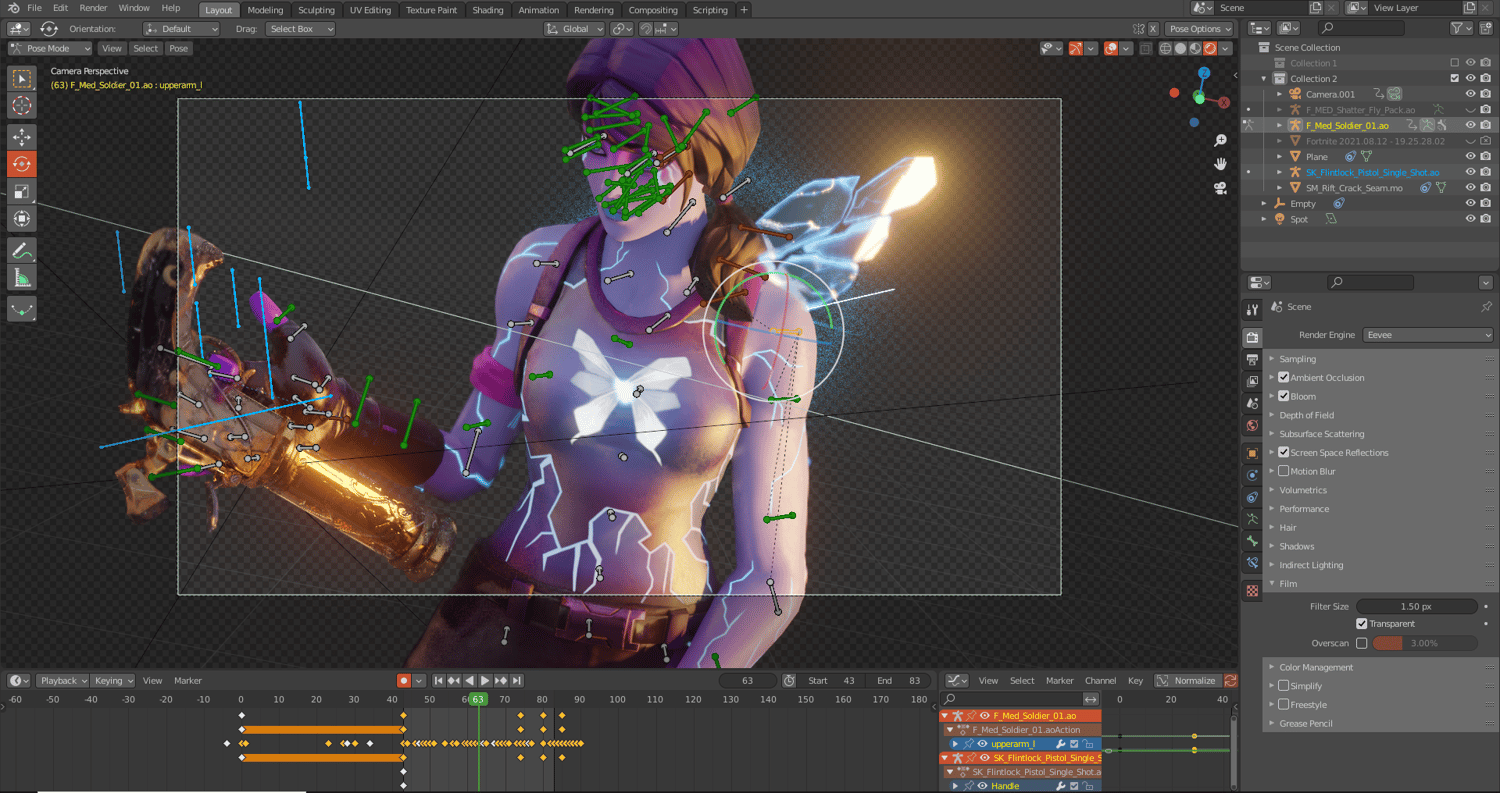Open the timeline Playback popover
The height and width of the screenshot is (793, 1500).
(63, 680)
